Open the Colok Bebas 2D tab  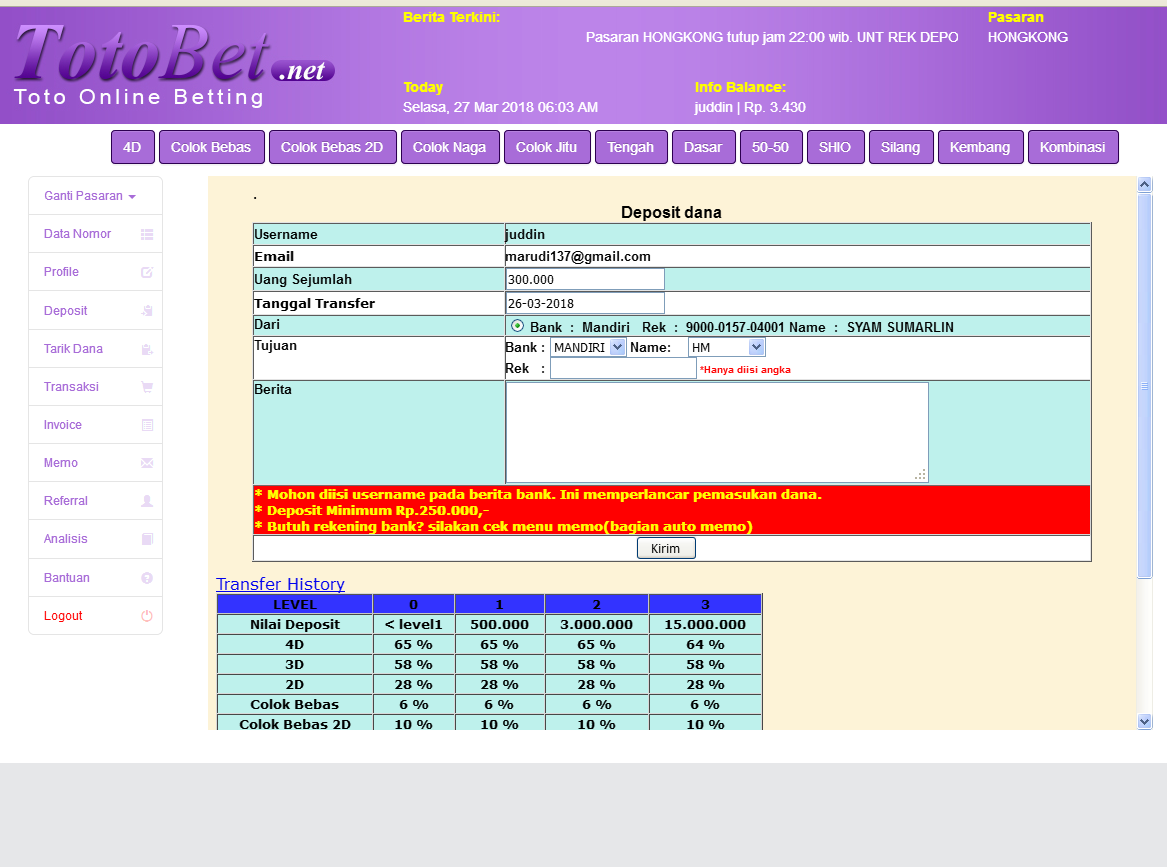click(332, 147)
